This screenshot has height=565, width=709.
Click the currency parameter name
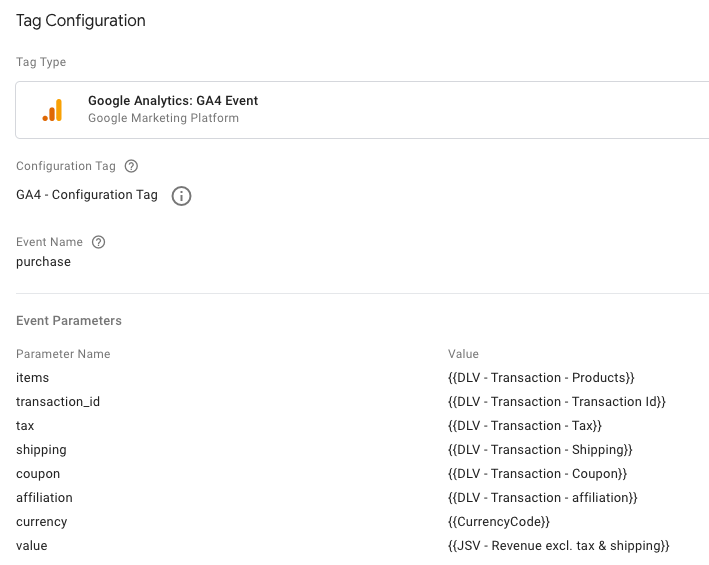(41, 522)
